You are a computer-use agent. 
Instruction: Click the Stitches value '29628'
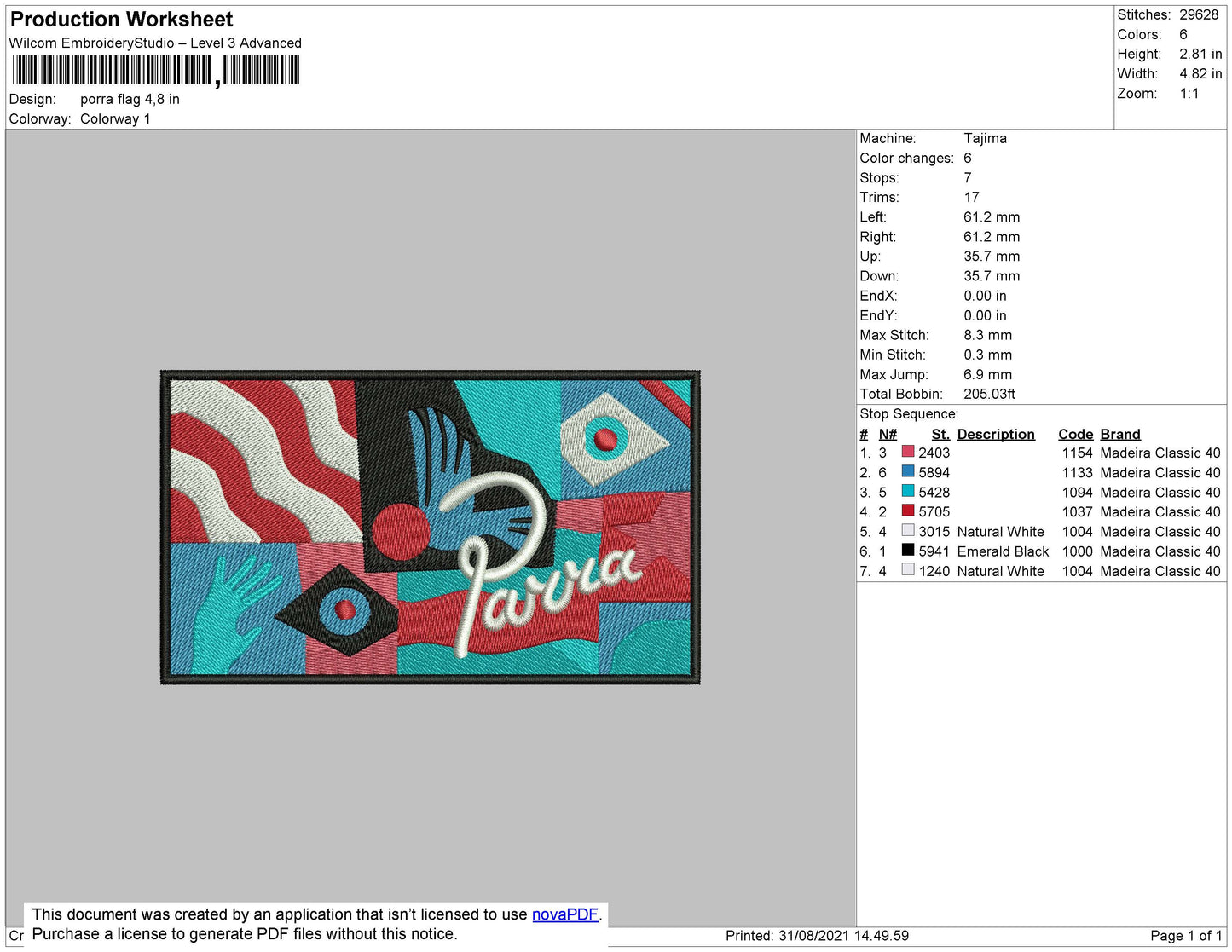[1199, 14]
